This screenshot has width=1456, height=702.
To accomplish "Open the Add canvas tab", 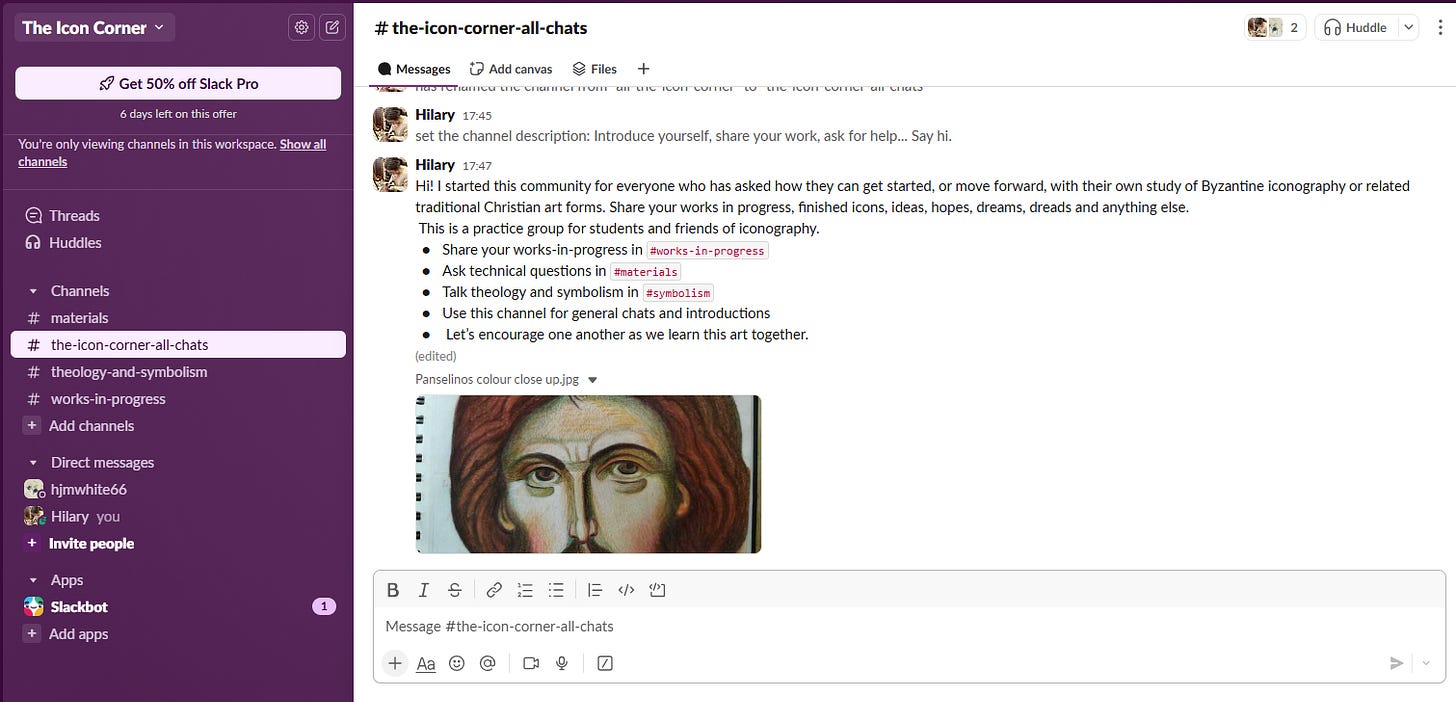I will click(x=510, y=69).
